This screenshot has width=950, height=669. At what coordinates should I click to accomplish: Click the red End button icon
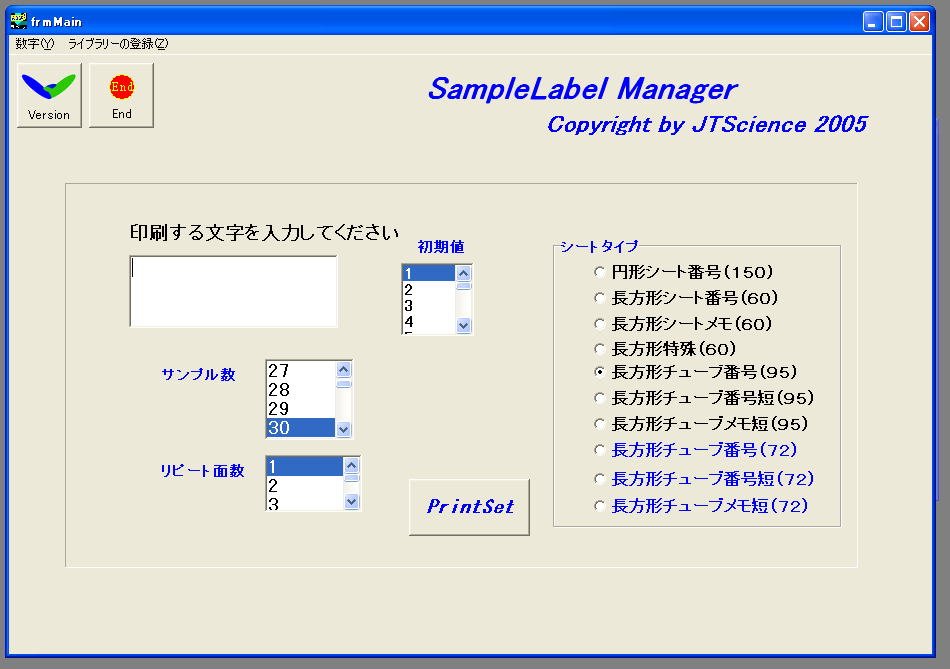121,95
